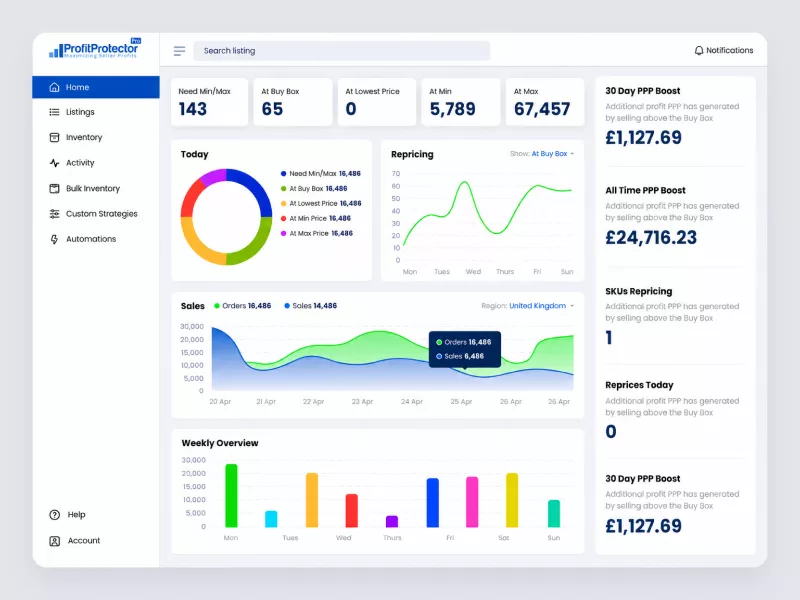The image size is (800, 600).
Task: Click the Bulk Inventory icon
Action: coord(54,188)
